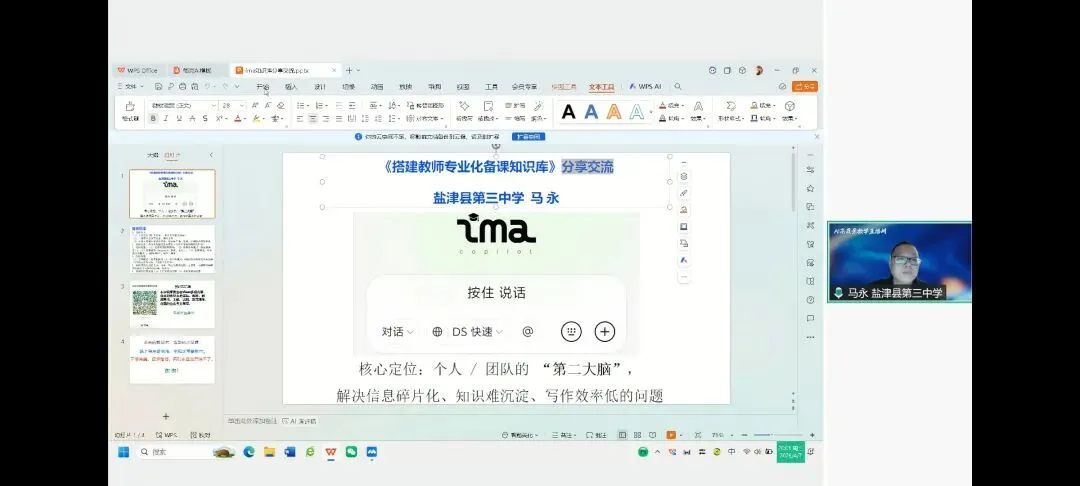
Task: Open File Explorer from taskbar
Action: click(x=269, y=452)
